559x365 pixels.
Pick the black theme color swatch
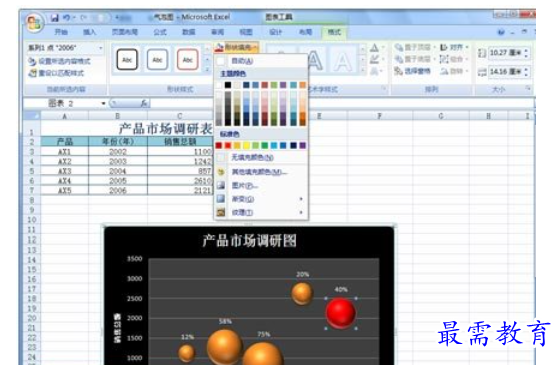tap(228, 85)
